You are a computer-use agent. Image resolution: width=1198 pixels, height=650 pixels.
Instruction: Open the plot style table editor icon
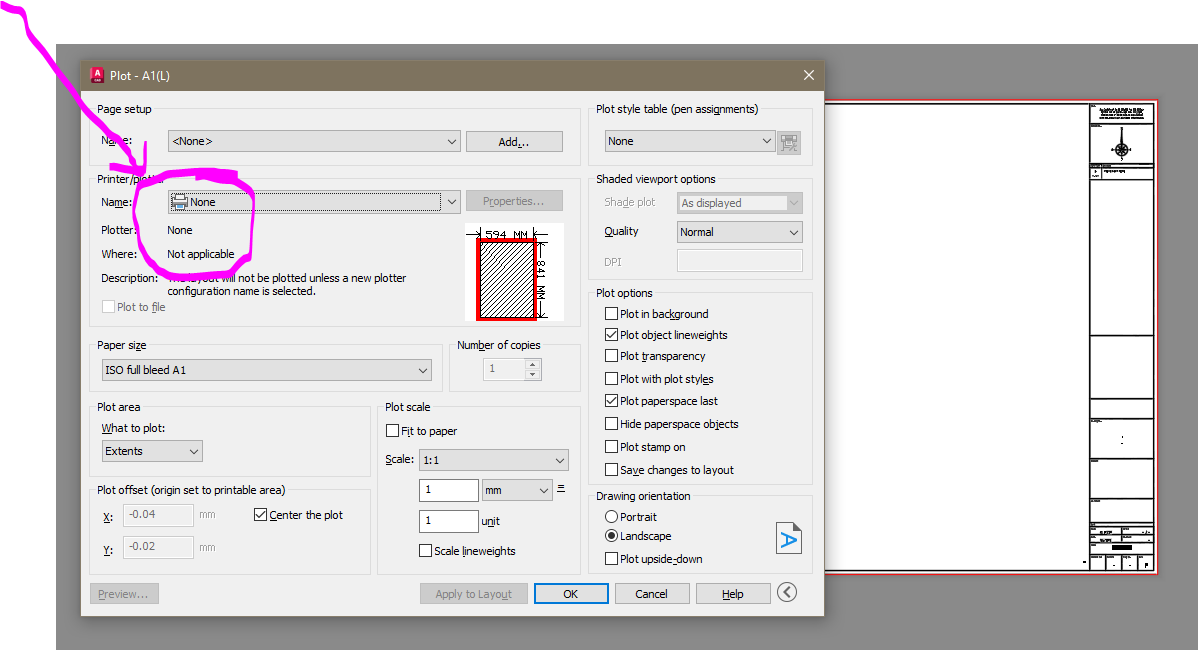coord(789,141)
